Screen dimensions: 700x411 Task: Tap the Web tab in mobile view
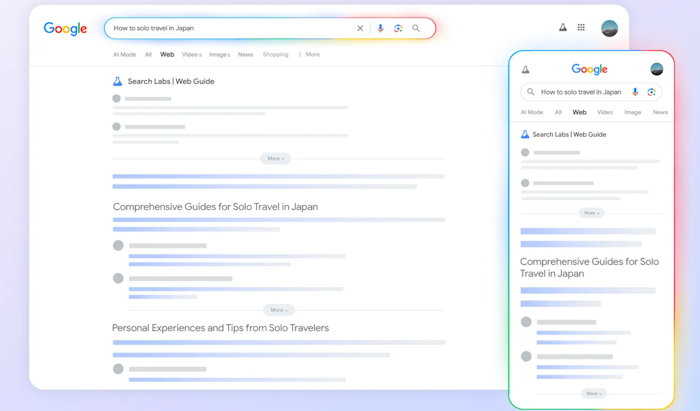(x=579, y=112)
